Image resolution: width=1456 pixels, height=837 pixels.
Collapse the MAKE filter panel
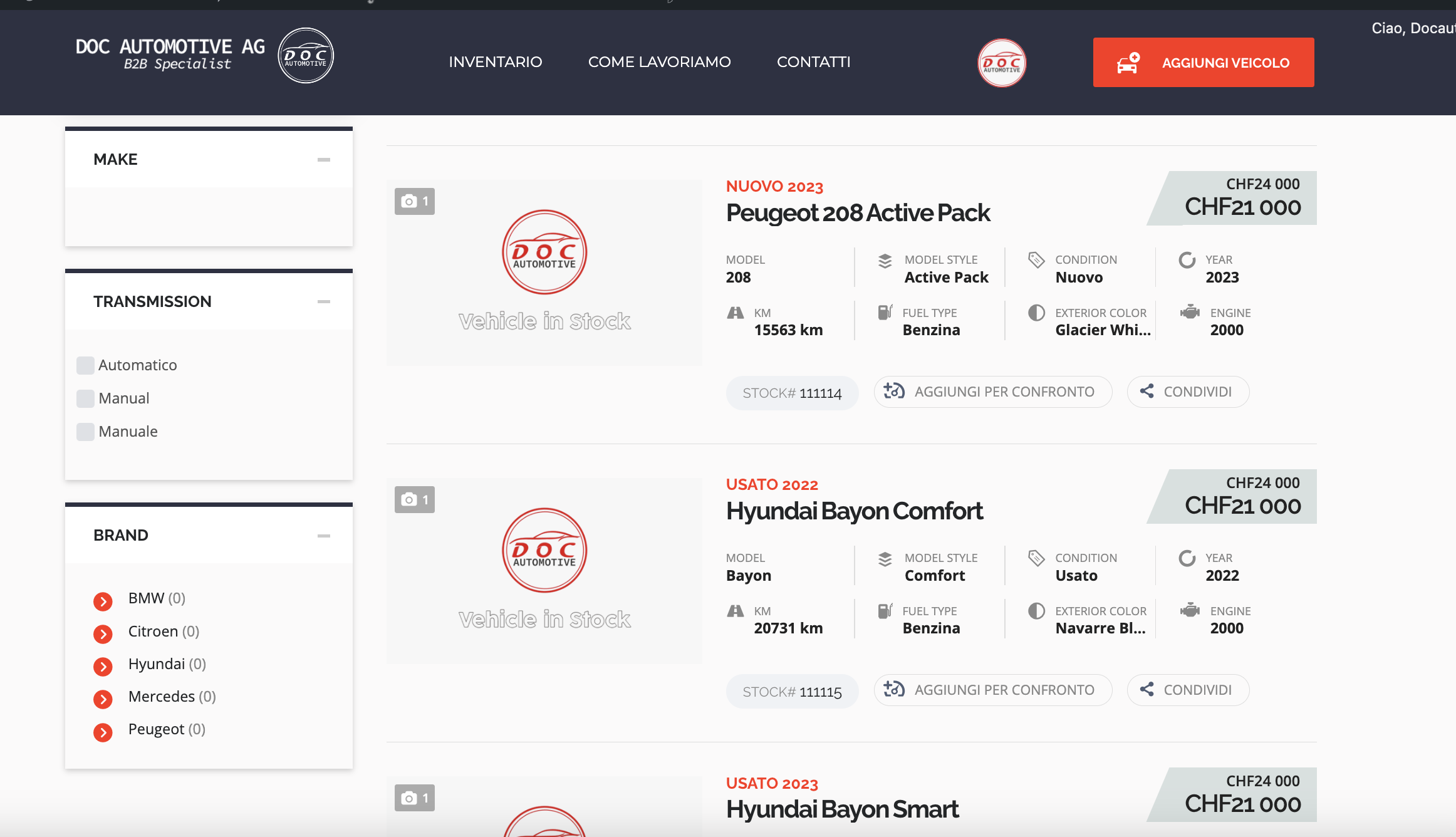click(x=323, y=160)
